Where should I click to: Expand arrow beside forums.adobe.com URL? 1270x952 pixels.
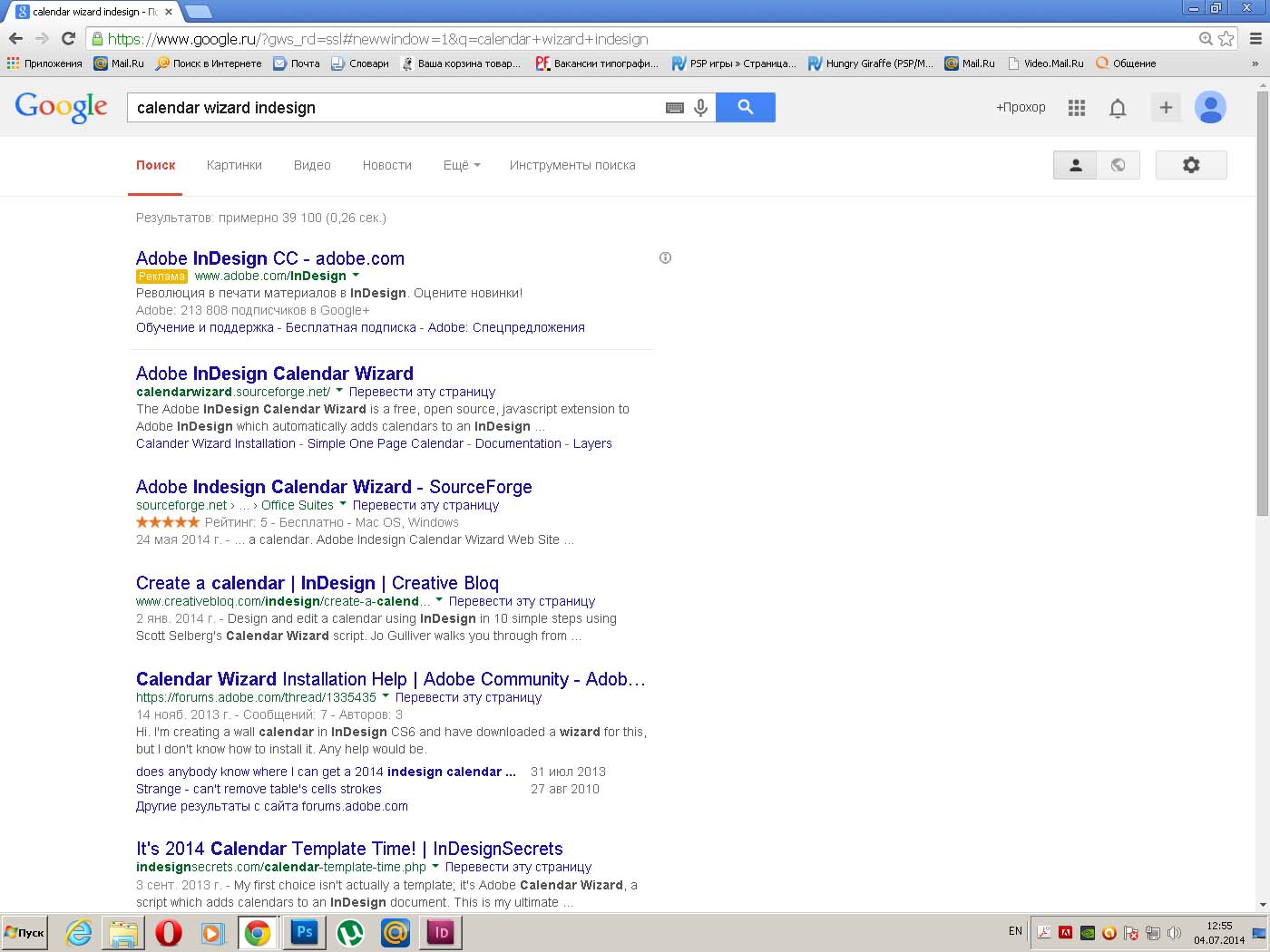(386, 696)
